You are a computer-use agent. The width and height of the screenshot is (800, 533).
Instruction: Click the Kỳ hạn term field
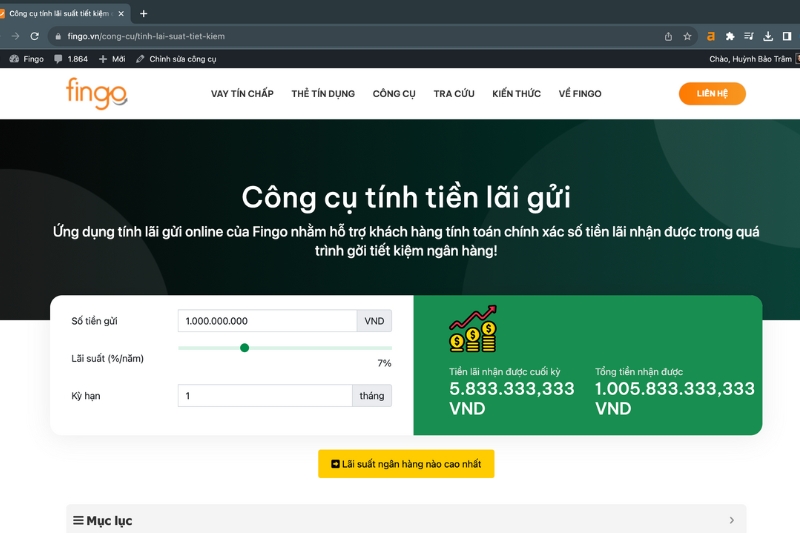[265, 396]
